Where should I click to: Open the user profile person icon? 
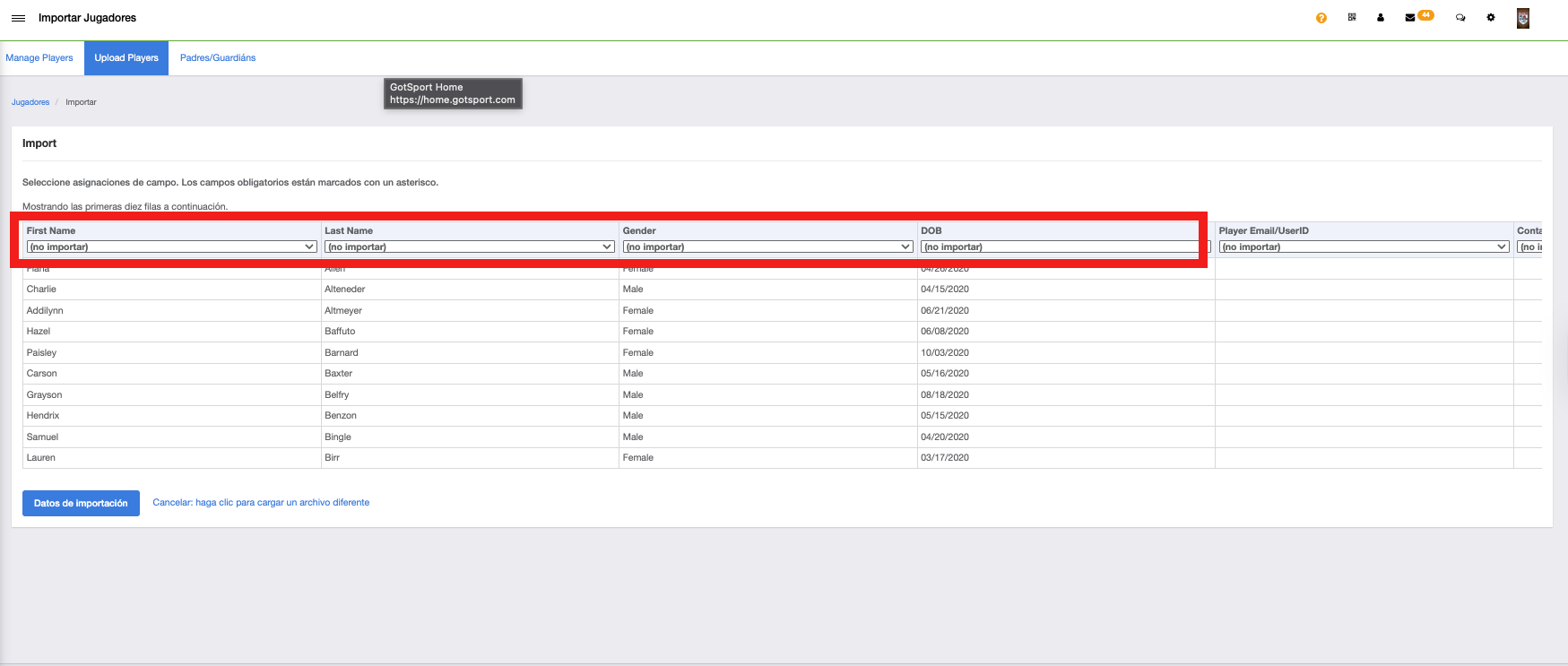(x=1381, y=18)
